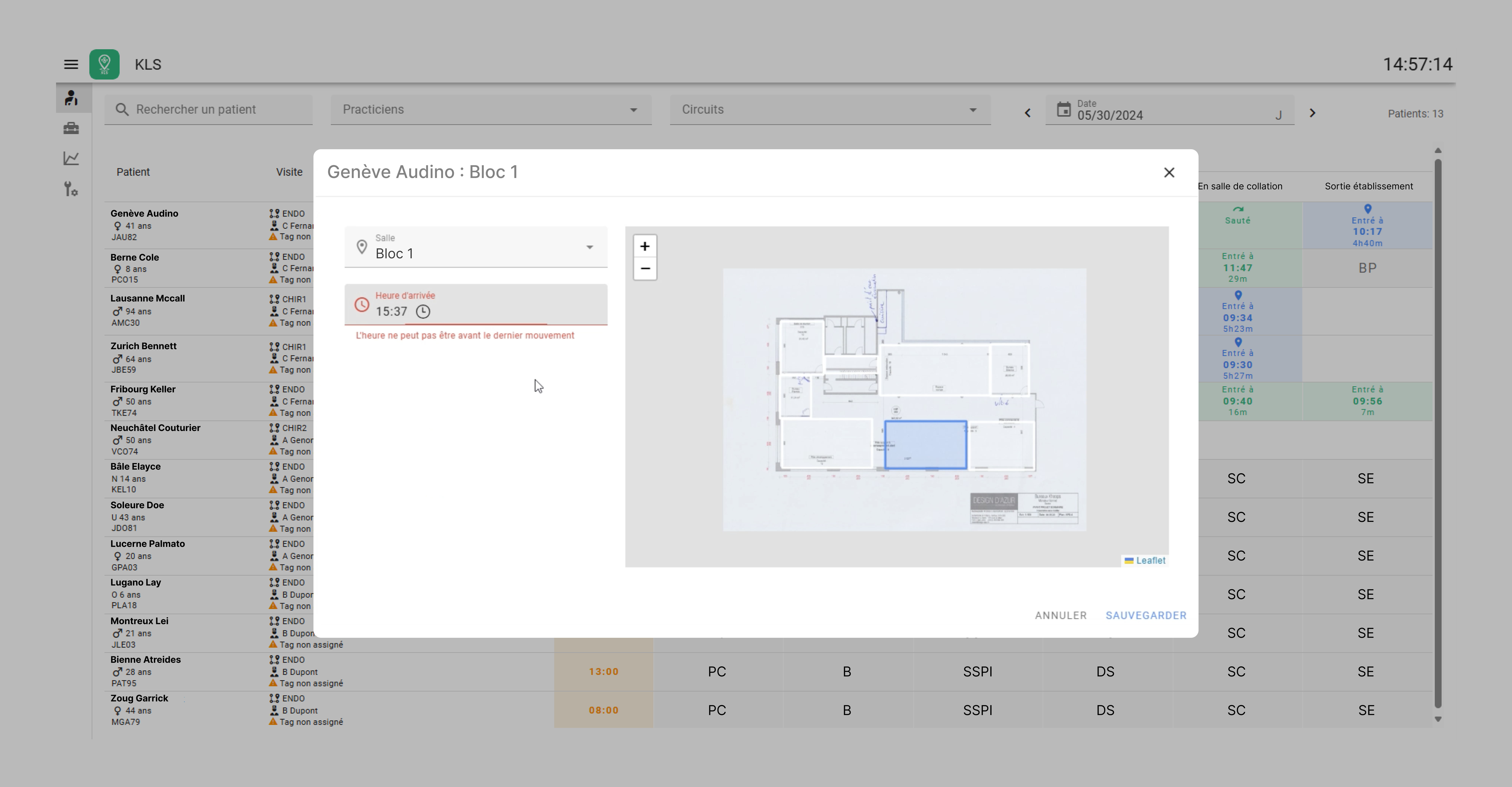
Task: Click the female gender icon for Genève Audino
Action: pyautogui.click(x=117, y=226)
